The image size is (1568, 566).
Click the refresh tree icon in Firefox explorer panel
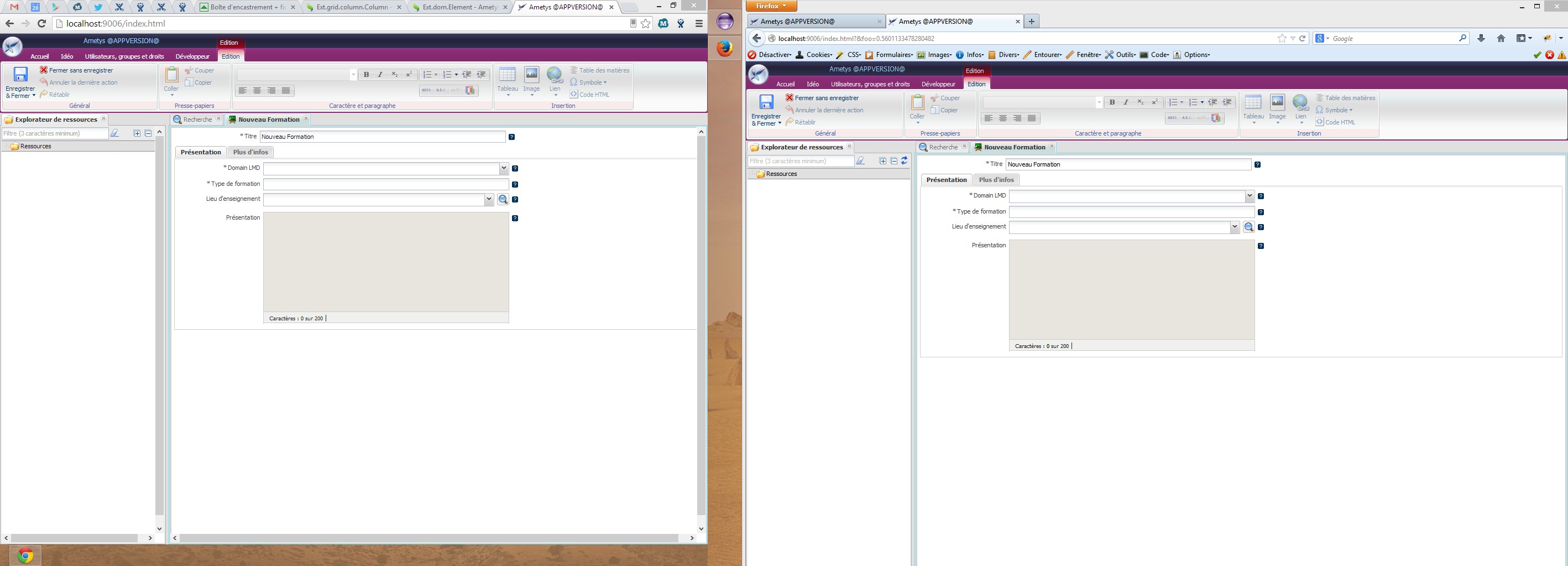pyautogui.click(x=905, y=161)
